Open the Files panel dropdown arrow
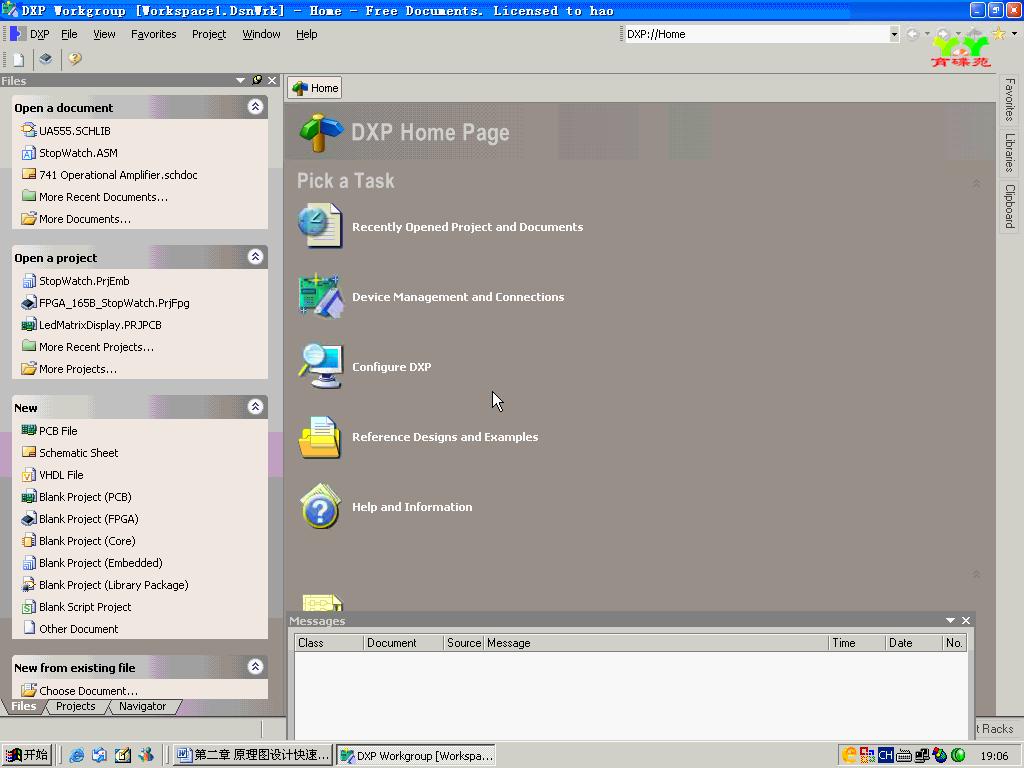The image size is (1024, 768). click(240, 80)
